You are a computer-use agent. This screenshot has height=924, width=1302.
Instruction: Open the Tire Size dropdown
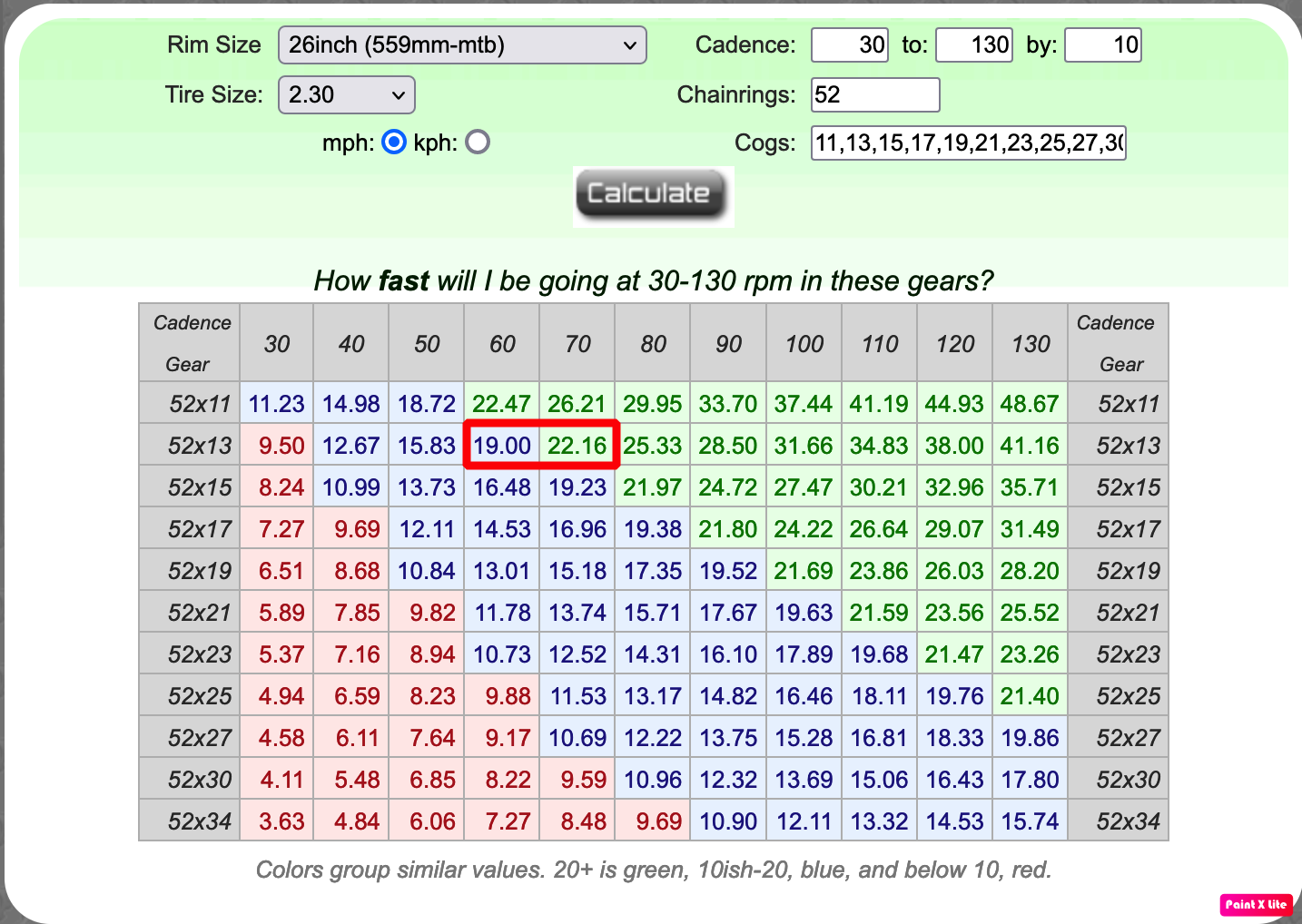pyautogui.click(x=346, y=94)
